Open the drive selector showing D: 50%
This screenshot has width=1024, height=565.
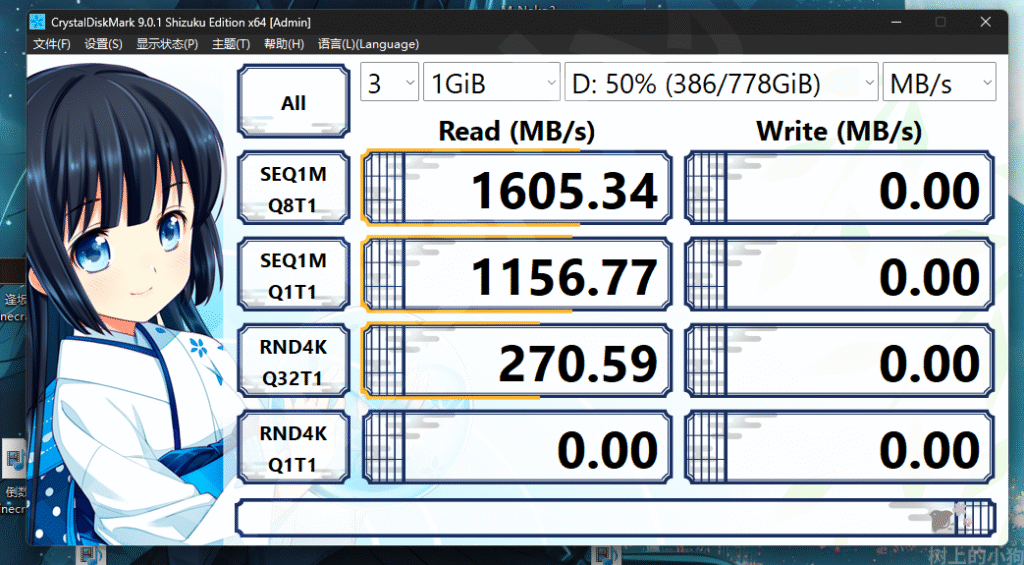721,82
